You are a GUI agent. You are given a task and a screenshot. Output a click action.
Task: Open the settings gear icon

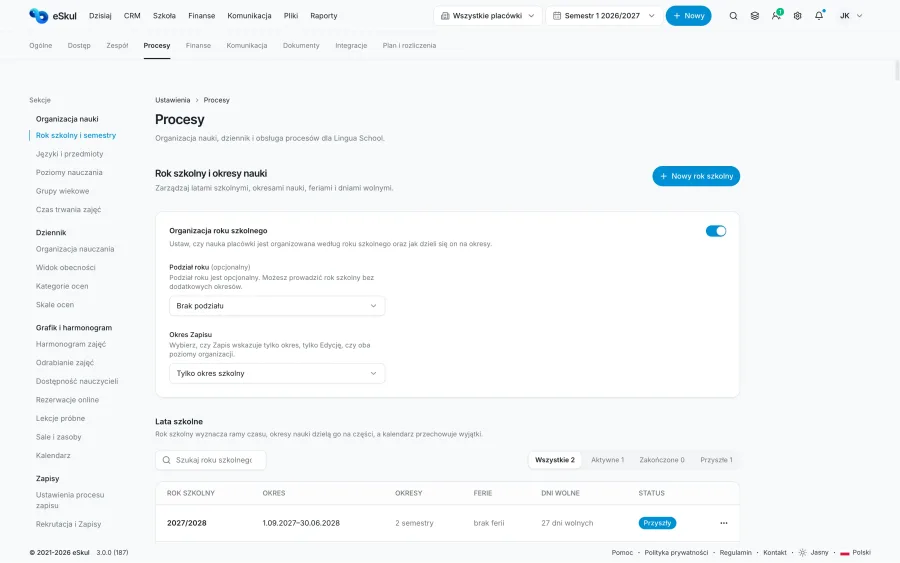[797, 16]
